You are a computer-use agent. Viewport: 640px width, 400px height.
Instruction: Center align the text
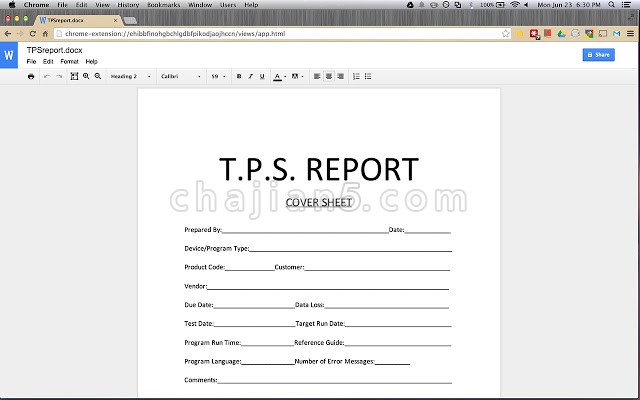click(329, 76)
